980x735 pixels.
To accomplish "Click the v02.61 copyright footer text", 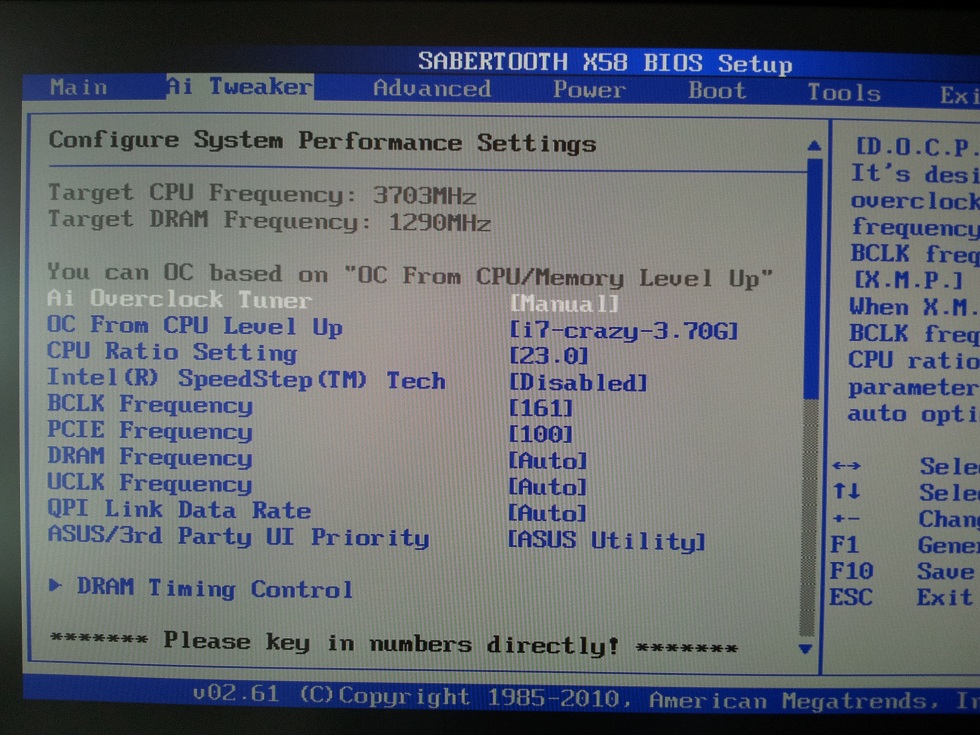I will click(585, 698).
